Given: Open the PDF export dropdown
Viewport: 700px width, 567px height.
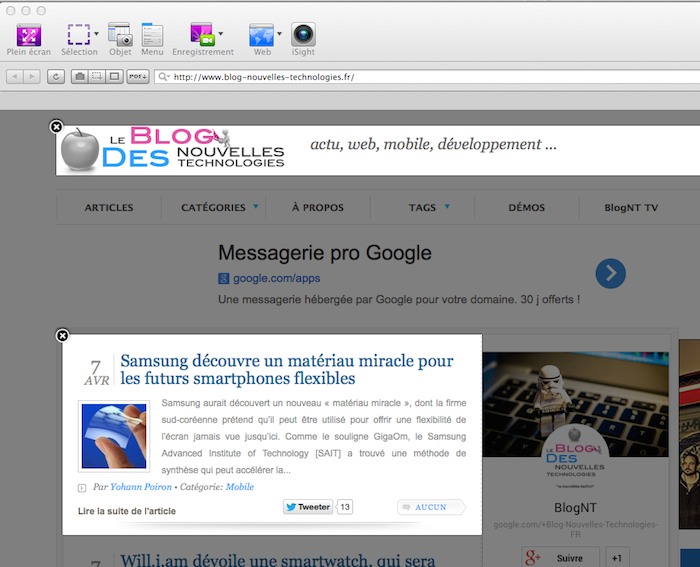Looking at the screenshot, I should pos(138,76).
